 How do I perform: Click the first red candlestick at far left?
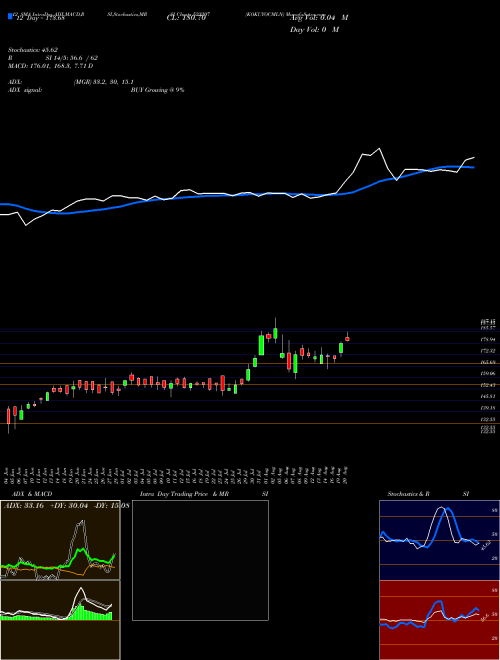coord(8,416)
